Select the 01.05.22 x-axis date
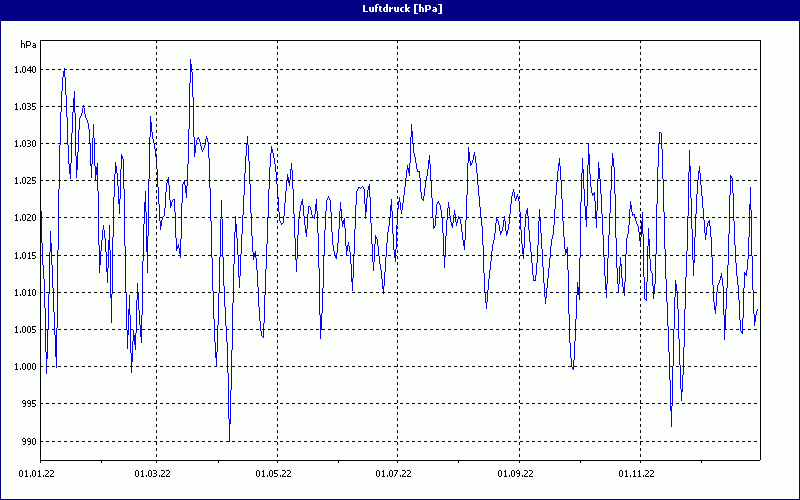The height and width of the screenshot is (500, 800). 274,471
